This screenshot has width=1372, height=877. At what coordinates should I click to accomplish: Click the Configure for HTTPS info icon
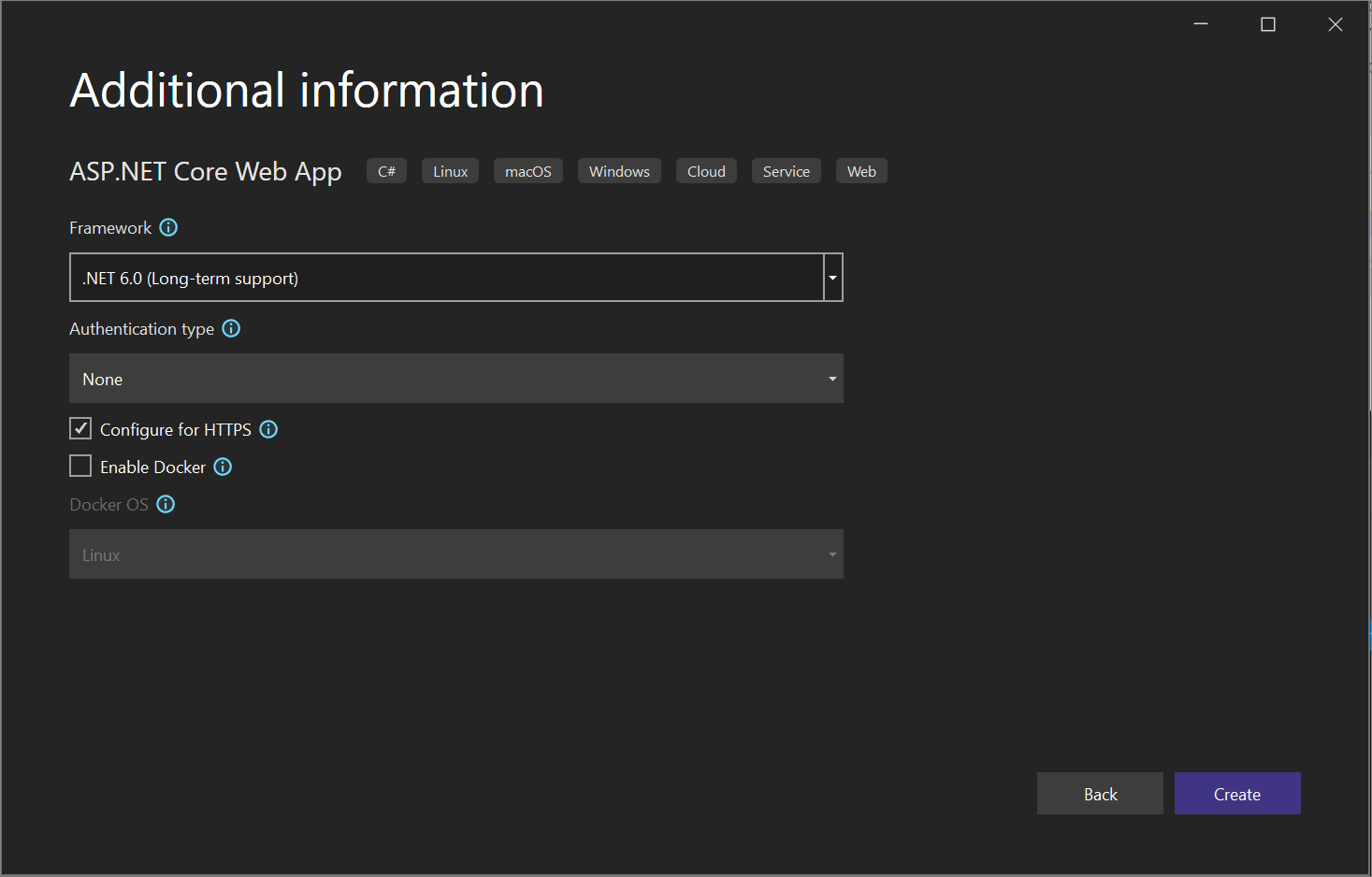tap(268, 429)
